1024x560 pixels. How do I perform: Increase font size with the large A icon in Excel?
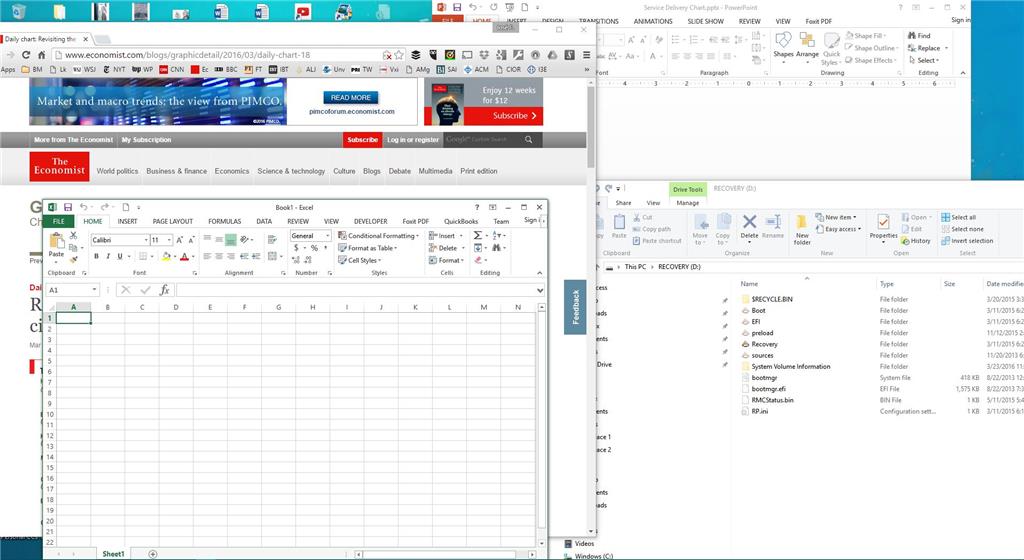tap(180, 240)
